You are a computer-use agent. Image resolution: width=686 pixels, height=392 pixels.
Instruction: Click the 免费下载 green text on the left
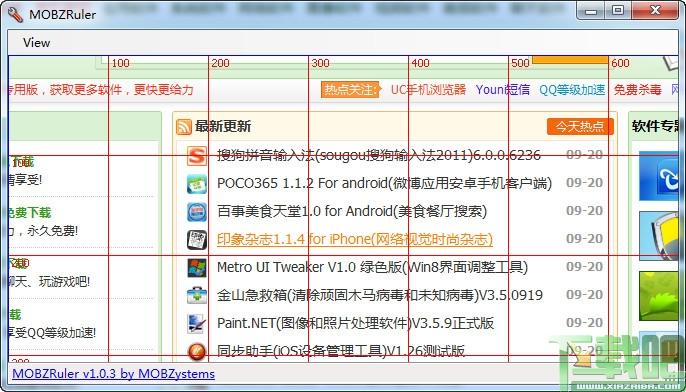[x=30, y=213]
